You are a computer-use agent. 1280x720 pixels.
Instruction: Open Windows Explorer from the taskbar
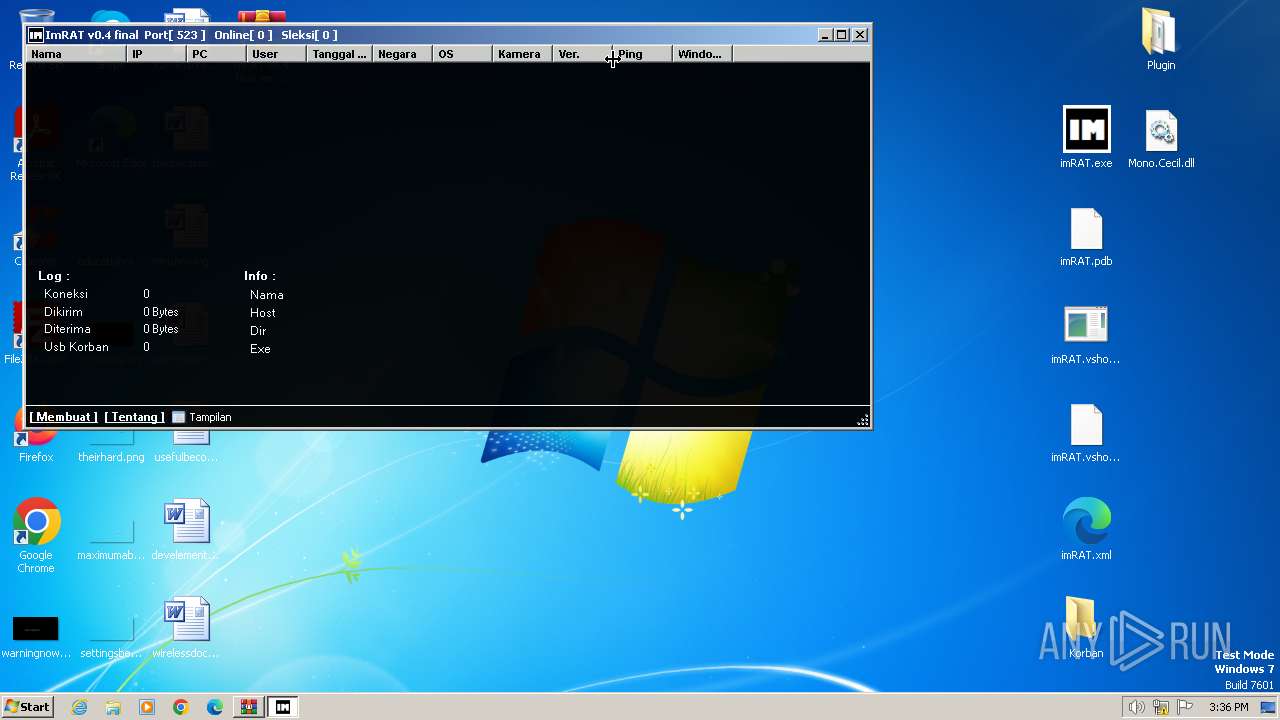coord(113,707)
